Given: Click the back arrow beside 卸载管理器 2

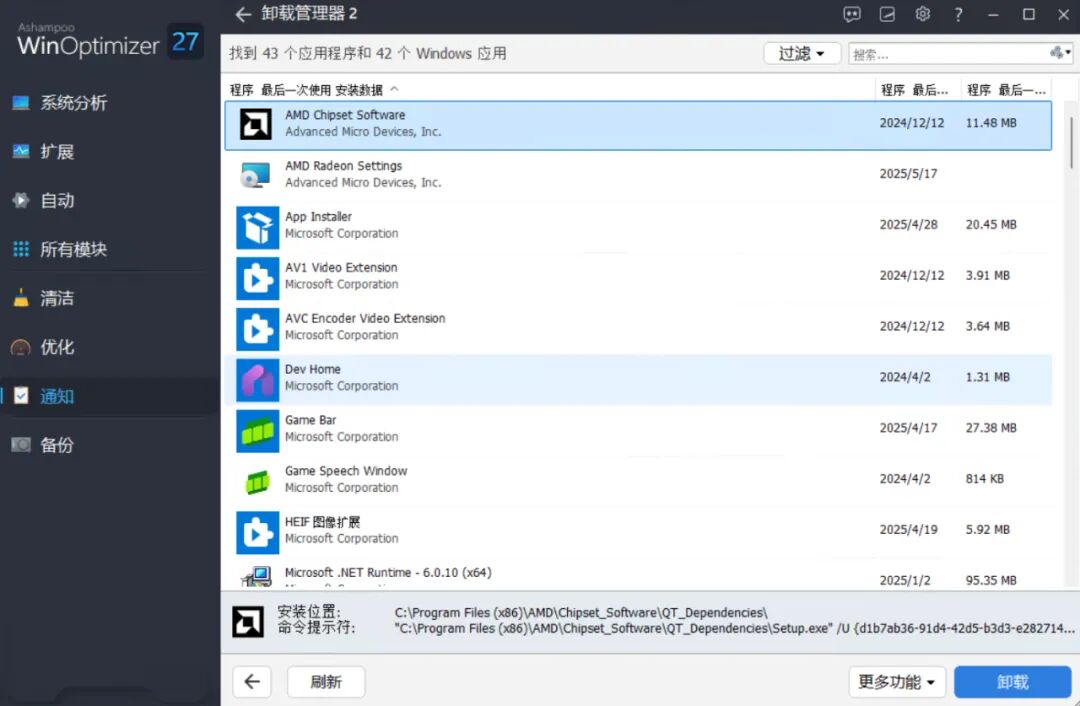Looking at the screenshot, I should [x=242, y=14].
